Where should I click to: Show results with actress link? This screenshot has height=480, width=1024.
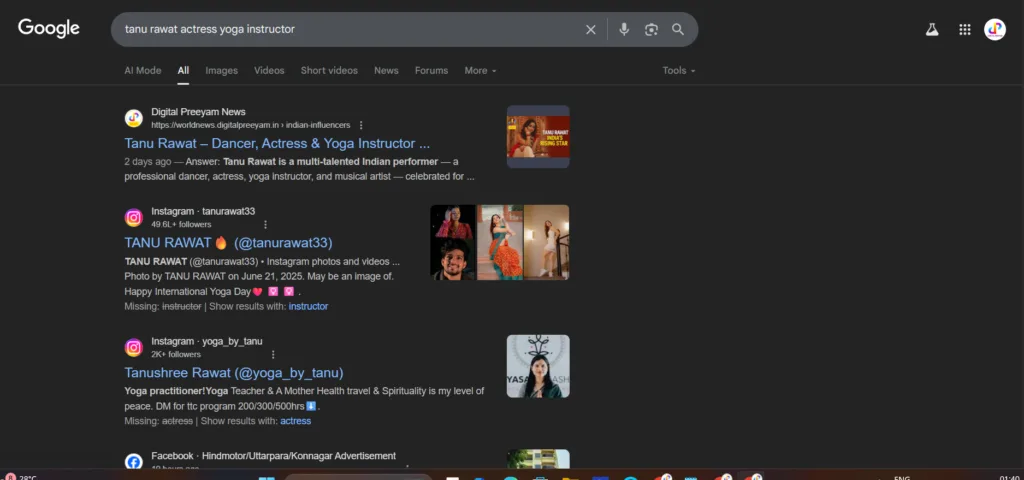click(296, 421)
